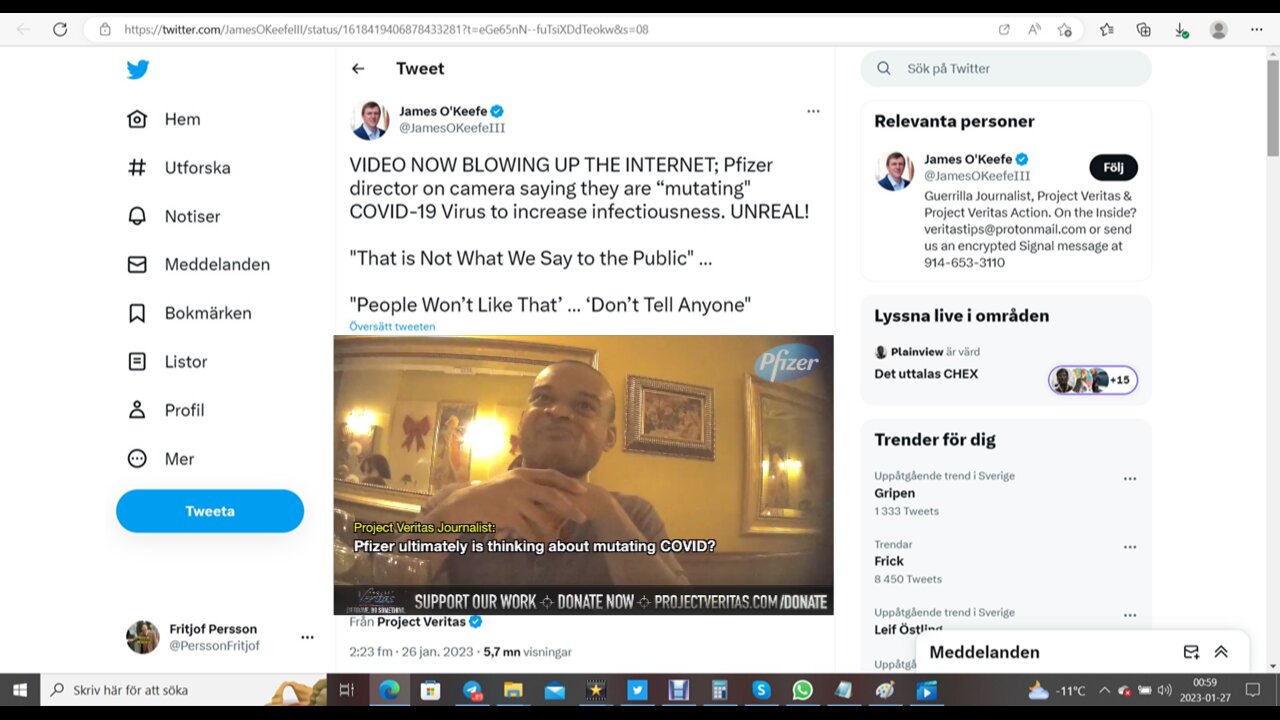Open Skype from the taskbar
Image resolution: width=1280 pixels, height=720 pixels.
click(x=761, y=690)
